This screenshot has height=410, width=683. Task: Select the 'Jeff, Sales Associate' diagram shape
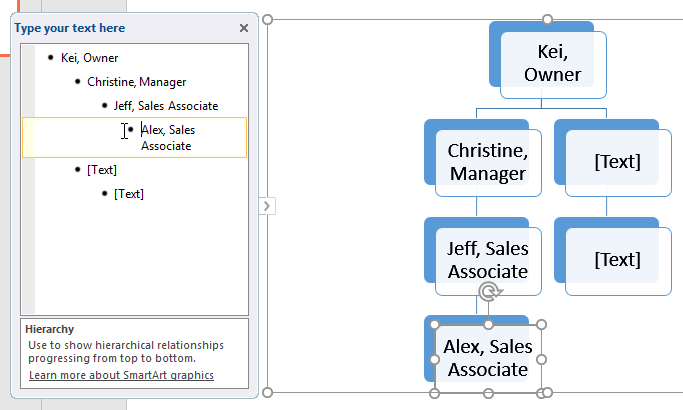(x=487, y=259)
